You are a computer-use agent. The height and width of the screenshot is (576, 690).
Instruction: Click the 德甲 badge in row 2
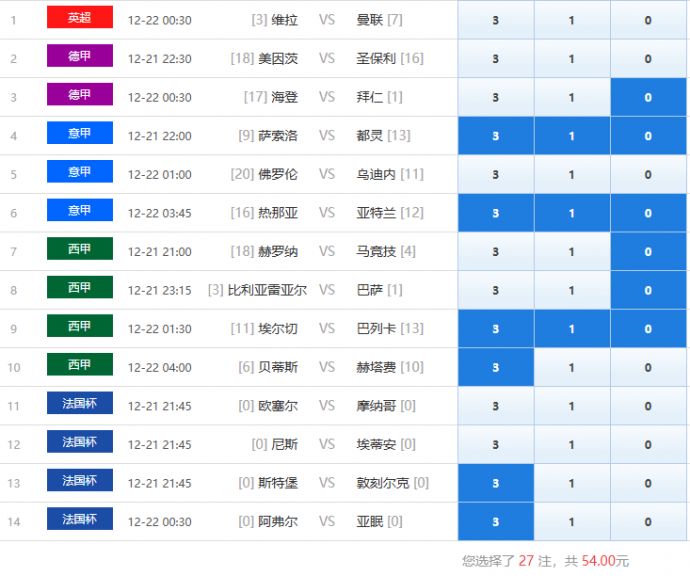[80, 55]
